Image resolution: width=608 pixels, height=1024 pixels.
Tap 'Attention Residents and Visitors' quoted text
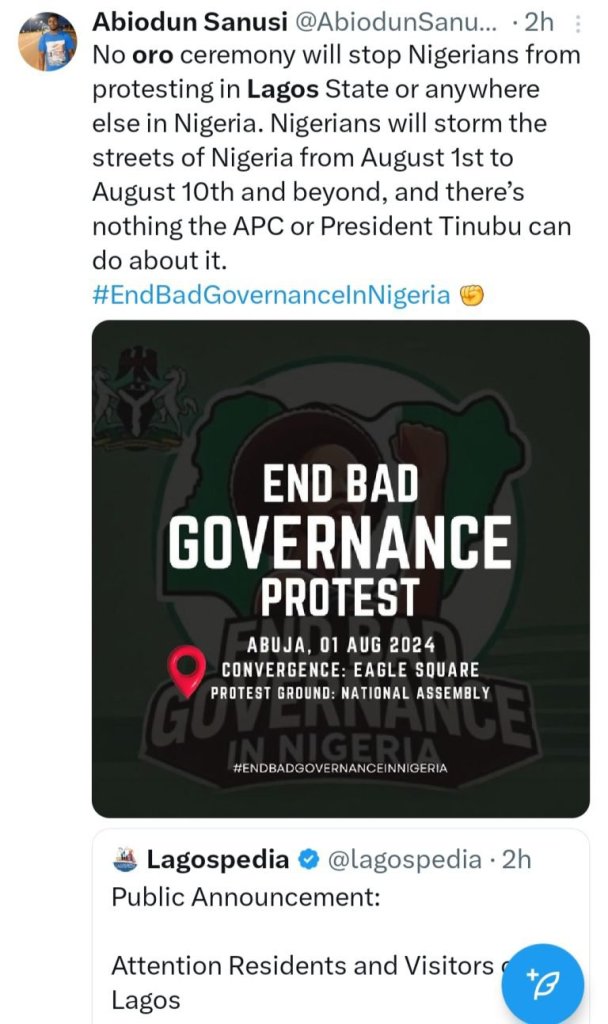[x=300, y=966]
